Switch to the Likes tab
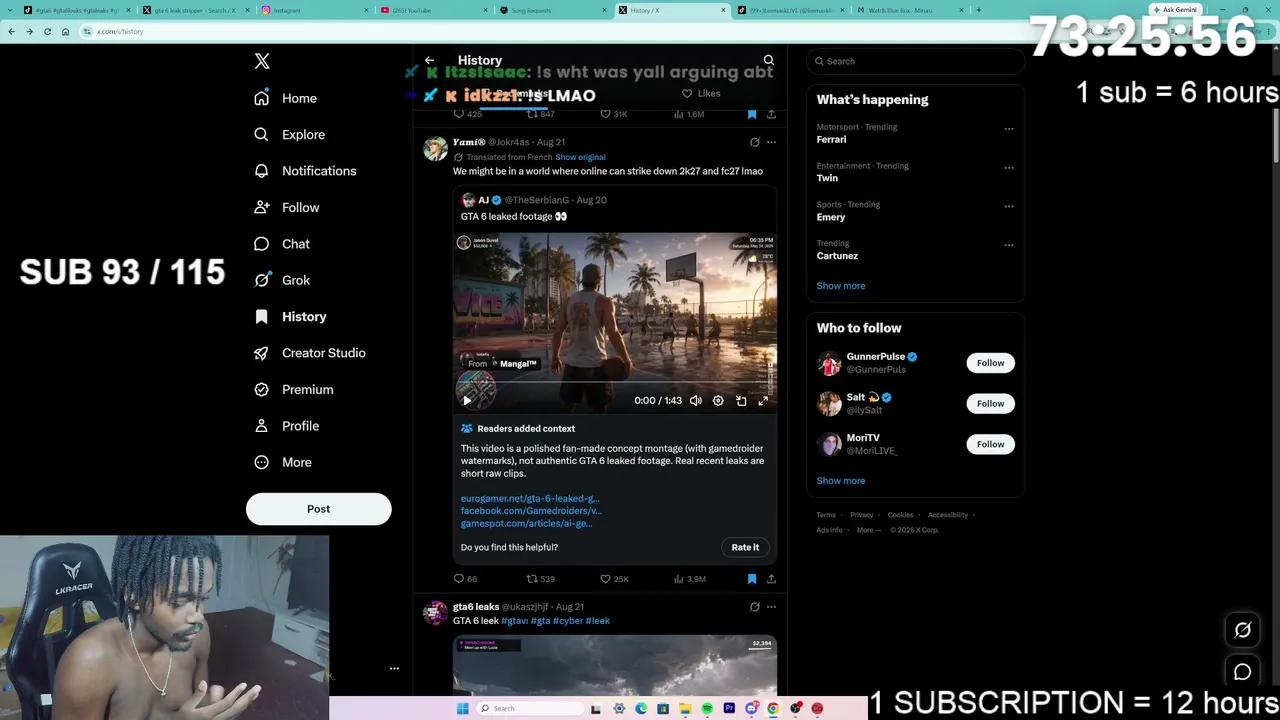The width and height of the screenshot is (1280, 720). 701,93
